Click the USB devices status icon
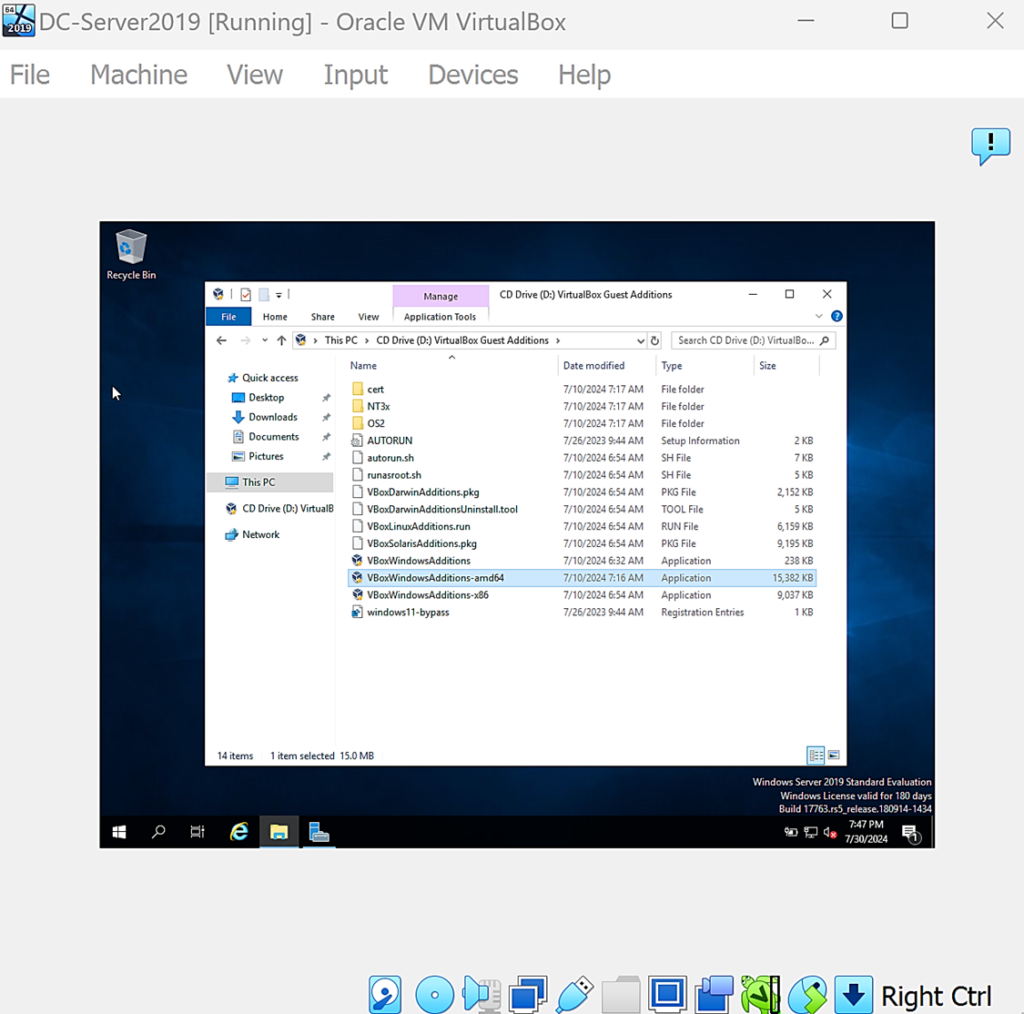The width and height of the screenshot is (1024, 1014). pyautogui.click(x=574, y=995)
